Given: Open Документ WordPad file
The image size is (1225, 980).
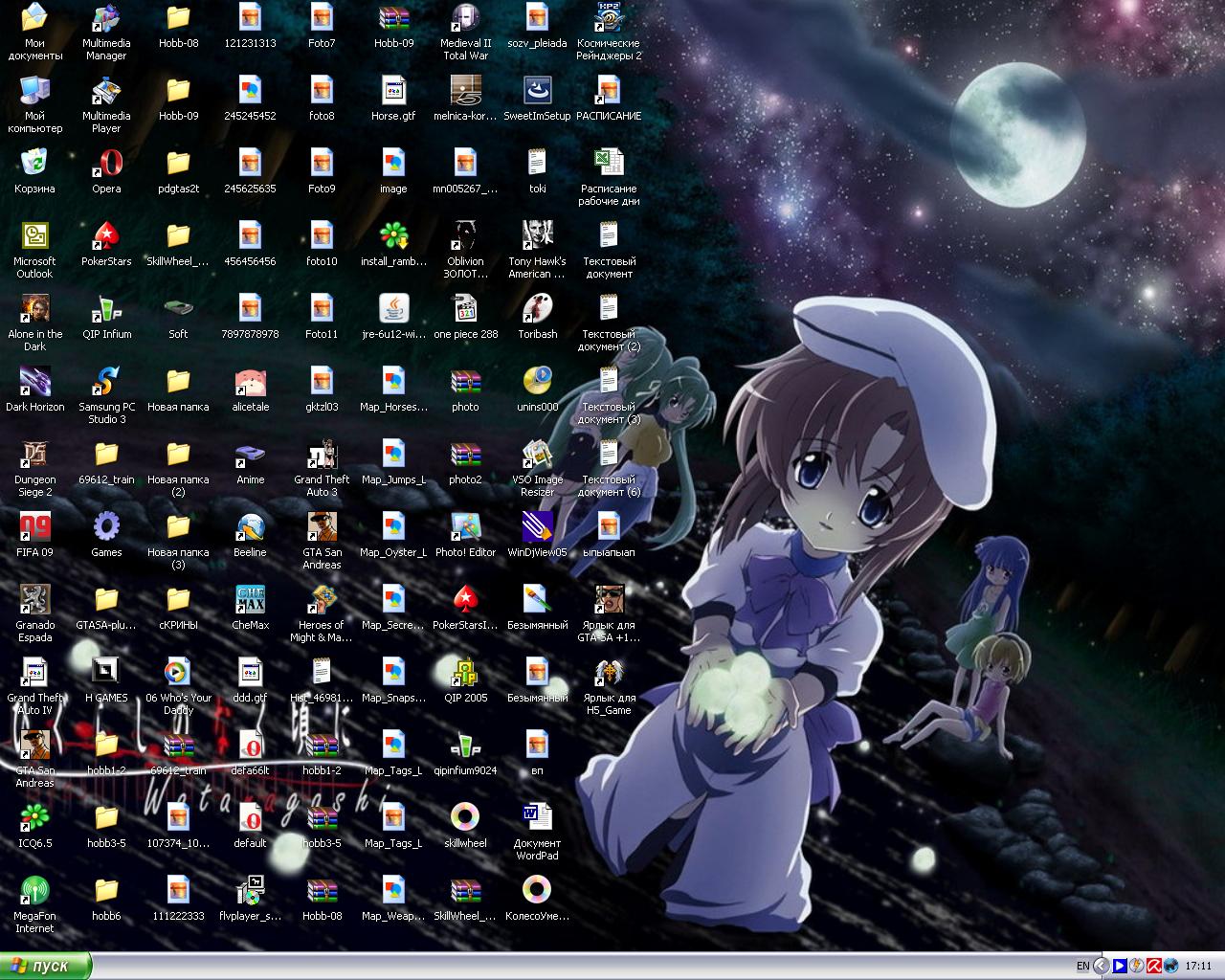Looking at the screenshot, I should coord(537,817).
